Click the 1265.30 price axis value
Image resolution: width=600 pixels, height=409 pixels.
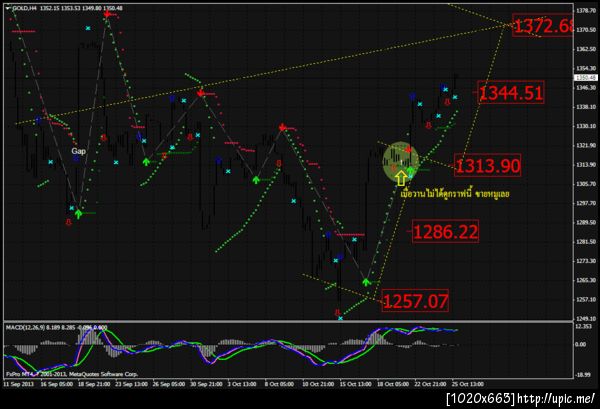click(x=586, y=280)
